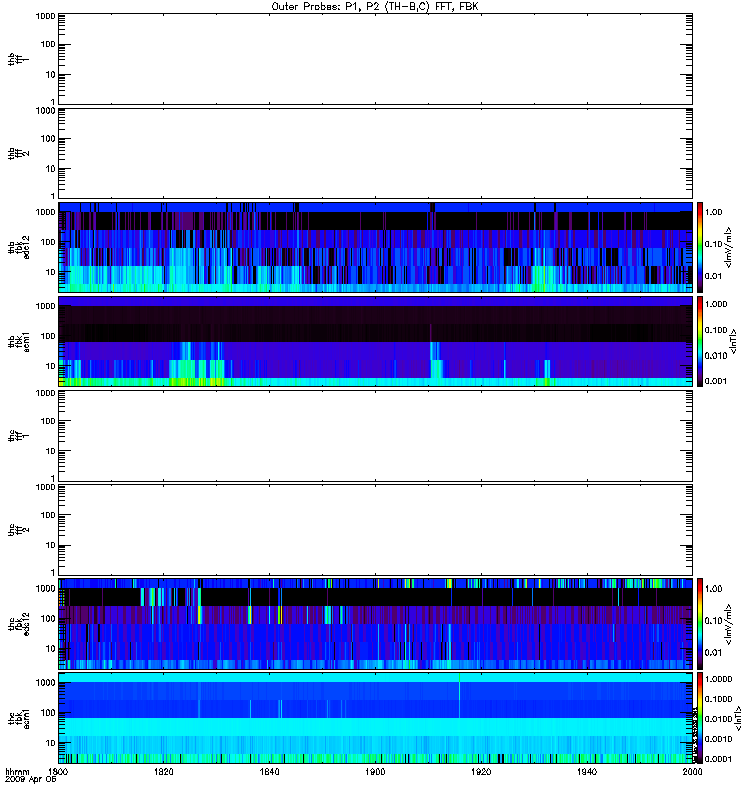The image size is (750, 800).
Task: Click the '1000' tick label of thb fff 1
Action: pos(45,16)
